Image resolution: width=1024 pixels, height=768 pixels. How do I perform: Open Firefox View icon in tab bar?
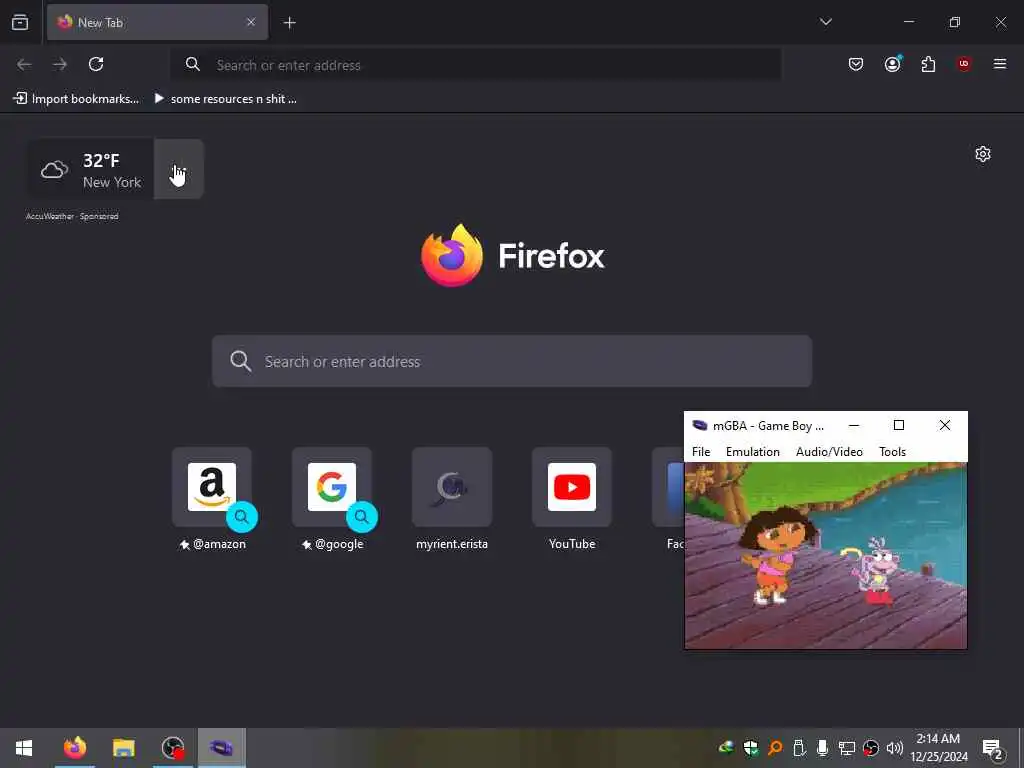click(20, 22)
